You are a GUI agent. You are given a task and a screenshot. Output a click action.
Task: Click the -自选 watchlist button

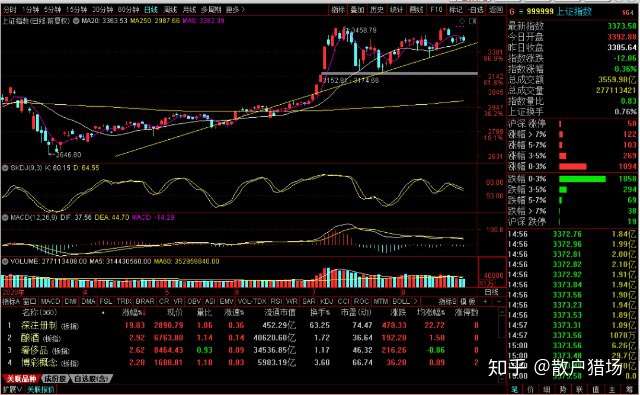click(476, 9)
